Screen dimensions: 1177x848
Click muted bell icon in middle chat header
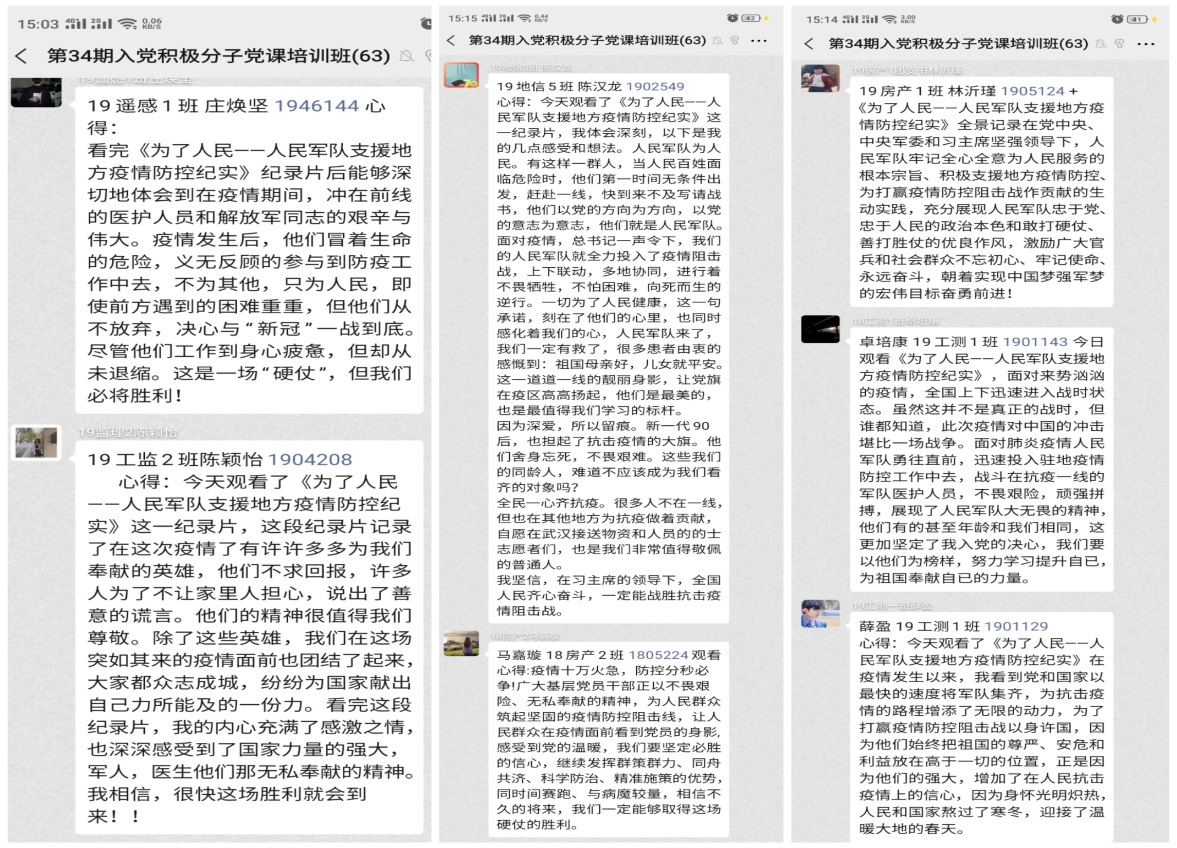coord(718,40)
